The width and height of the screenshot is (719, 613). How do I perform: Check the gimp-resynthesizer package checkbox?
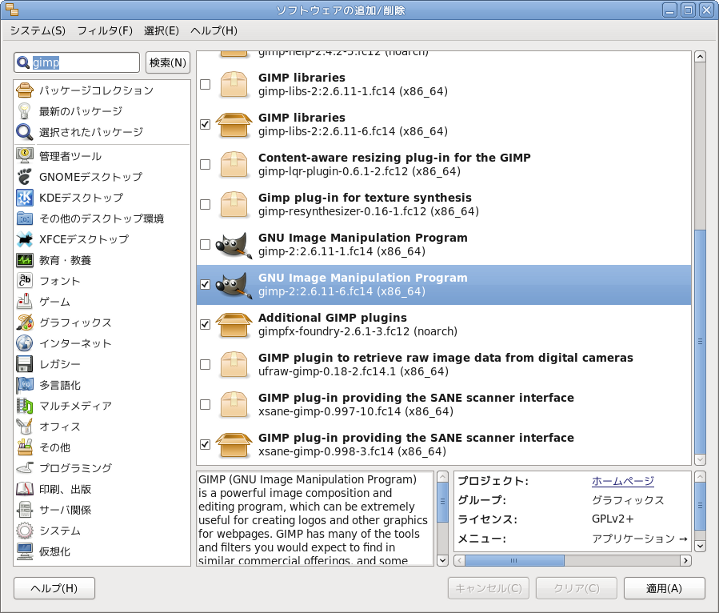205,204
